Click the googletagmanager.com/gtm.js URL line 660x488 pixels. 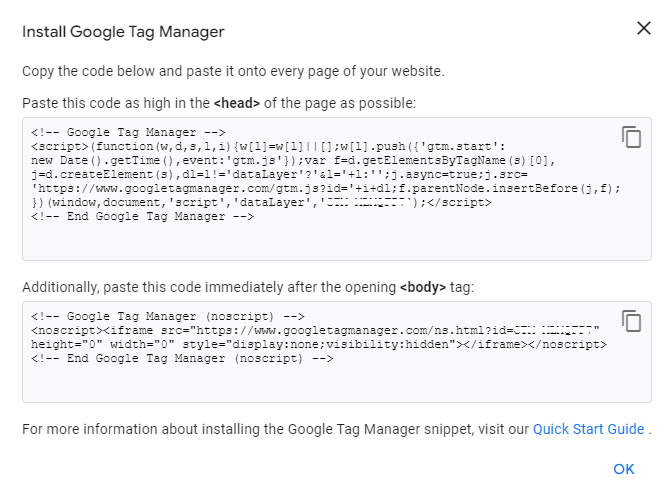pos(325,188)
